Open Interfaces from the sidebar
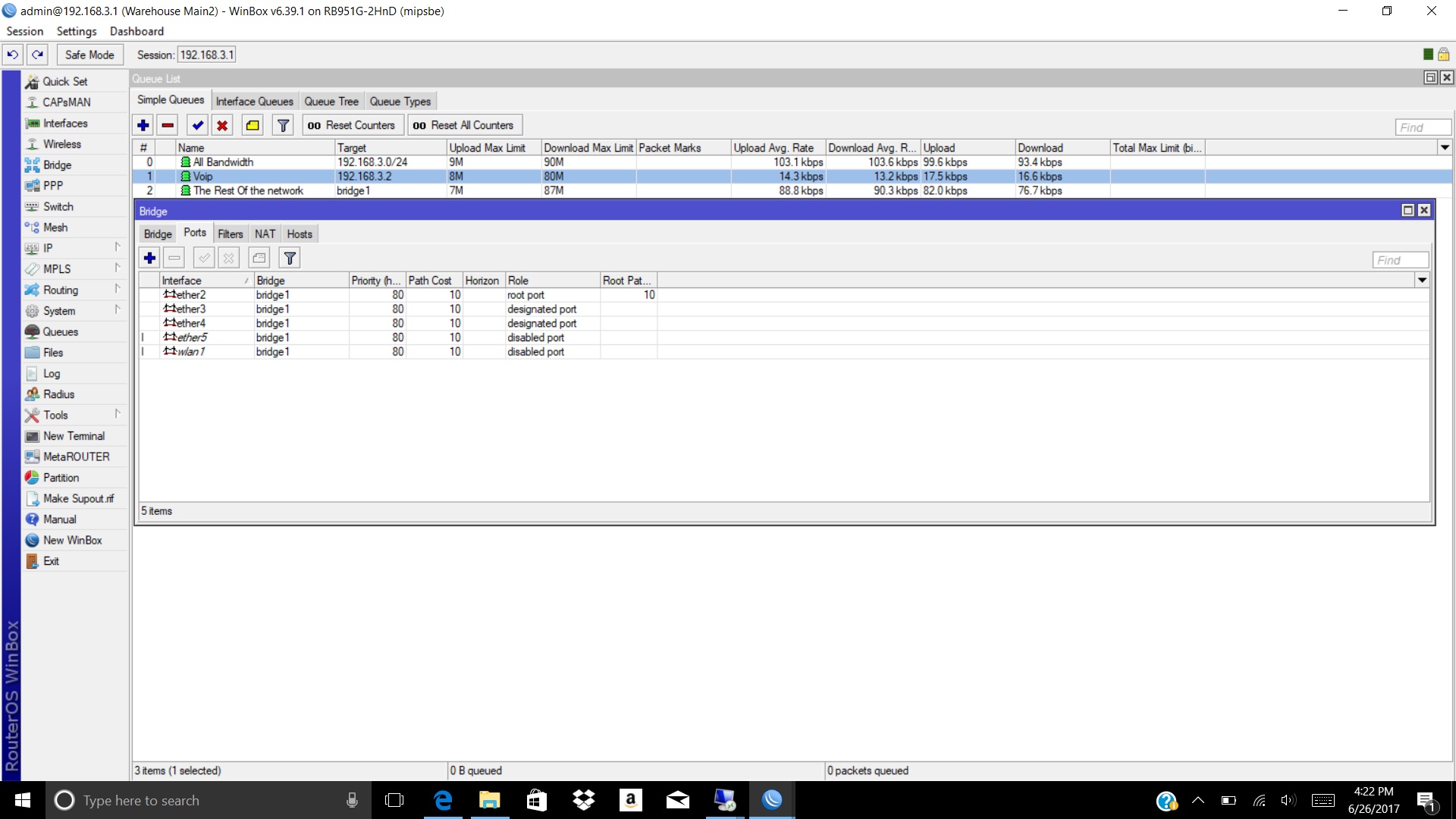 [x=74, y=123]
